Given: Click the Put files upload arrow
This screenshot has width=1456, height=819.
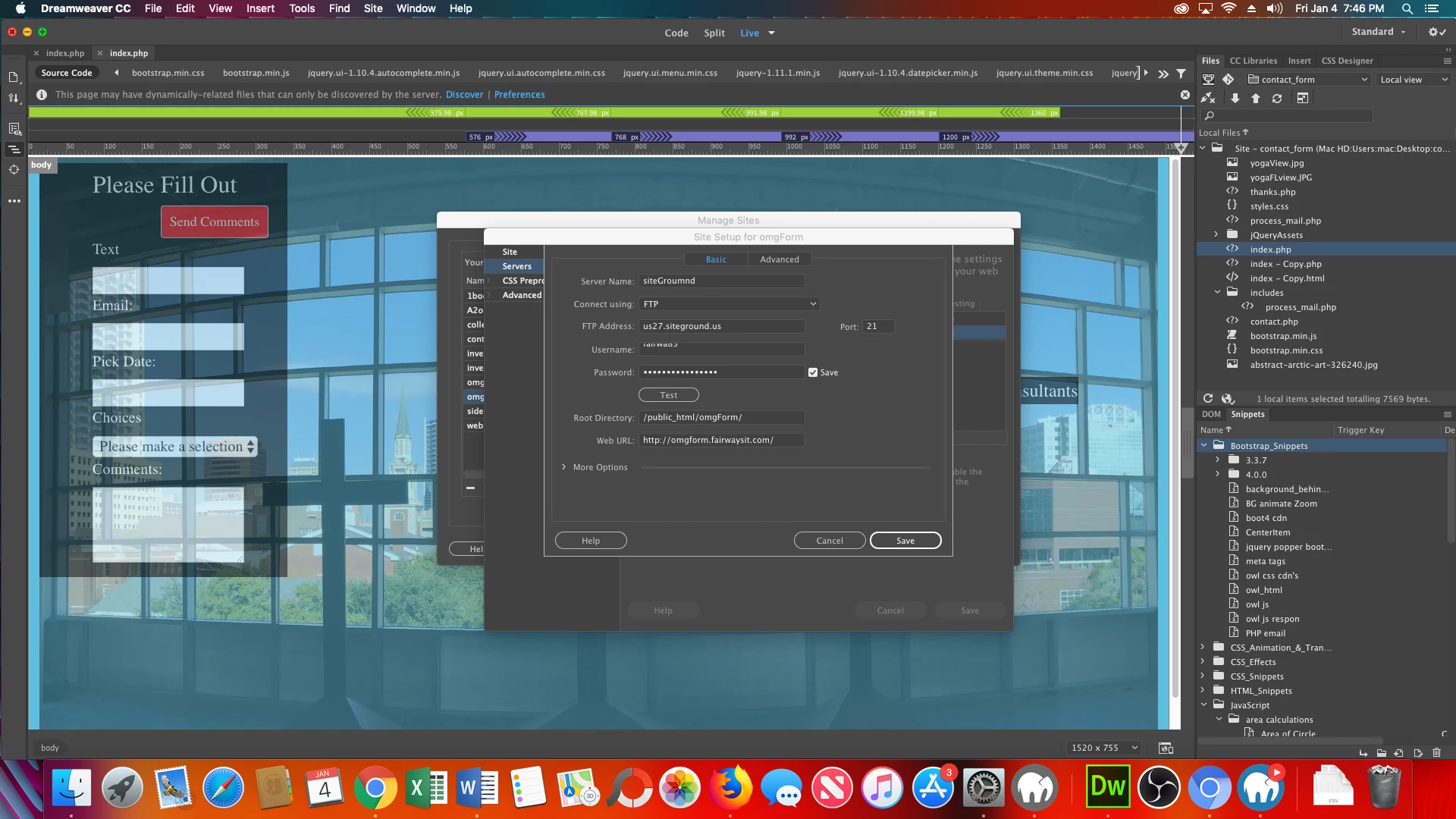Looking at the screenshot, I should pyautogui.click(x=1256, y=99).
